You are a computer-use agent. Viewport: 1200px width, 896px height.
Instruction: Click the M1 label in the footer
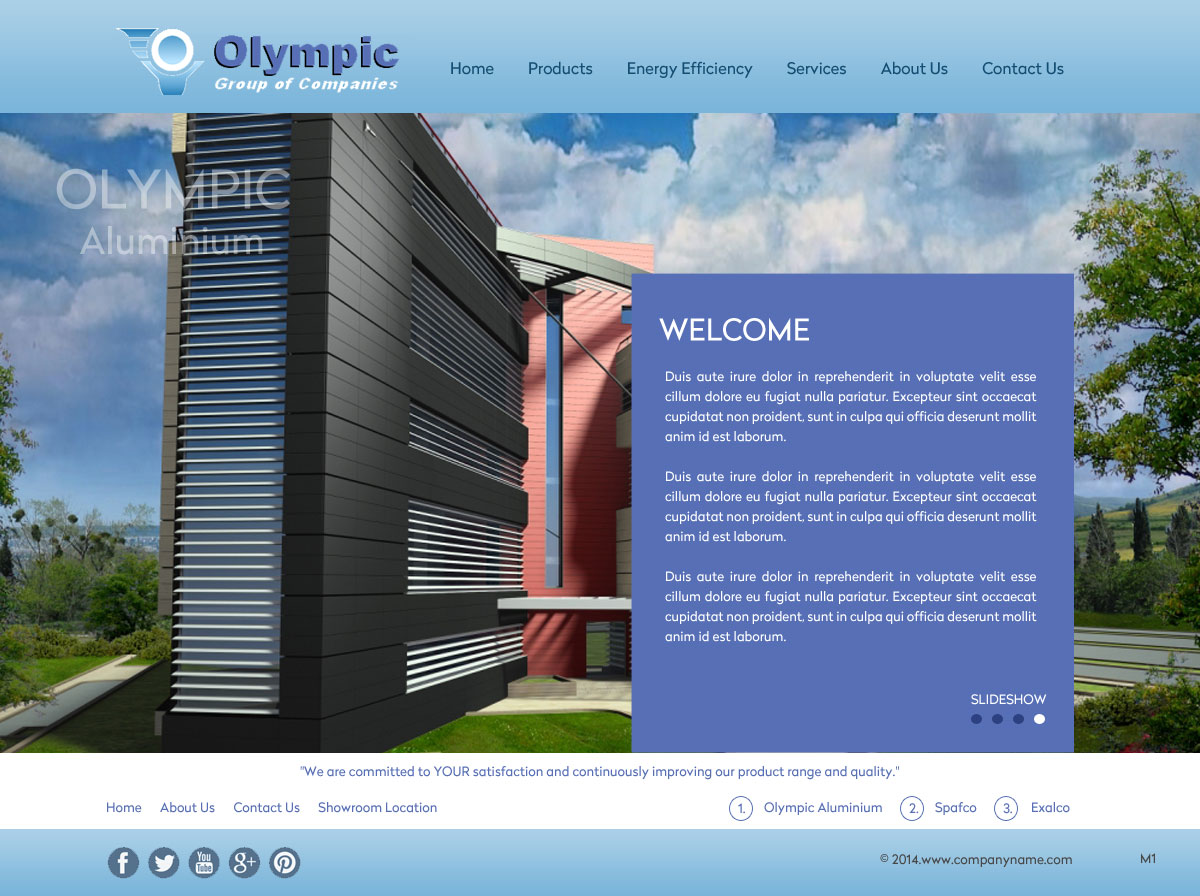click(1148, 859)
